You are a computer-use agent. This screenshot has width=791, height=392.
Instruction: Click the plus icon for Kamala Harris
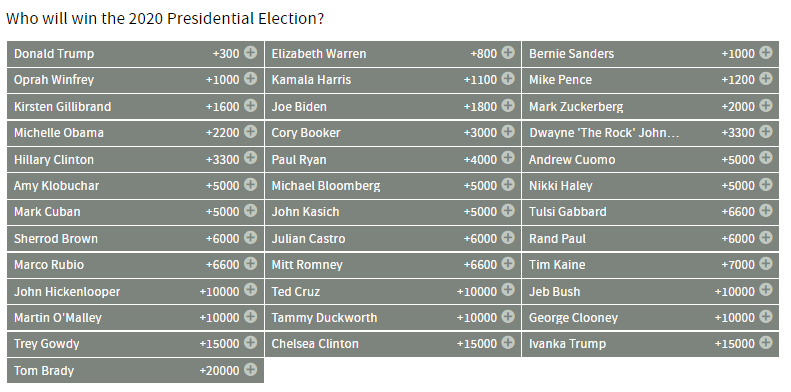(x=508, y=79)
